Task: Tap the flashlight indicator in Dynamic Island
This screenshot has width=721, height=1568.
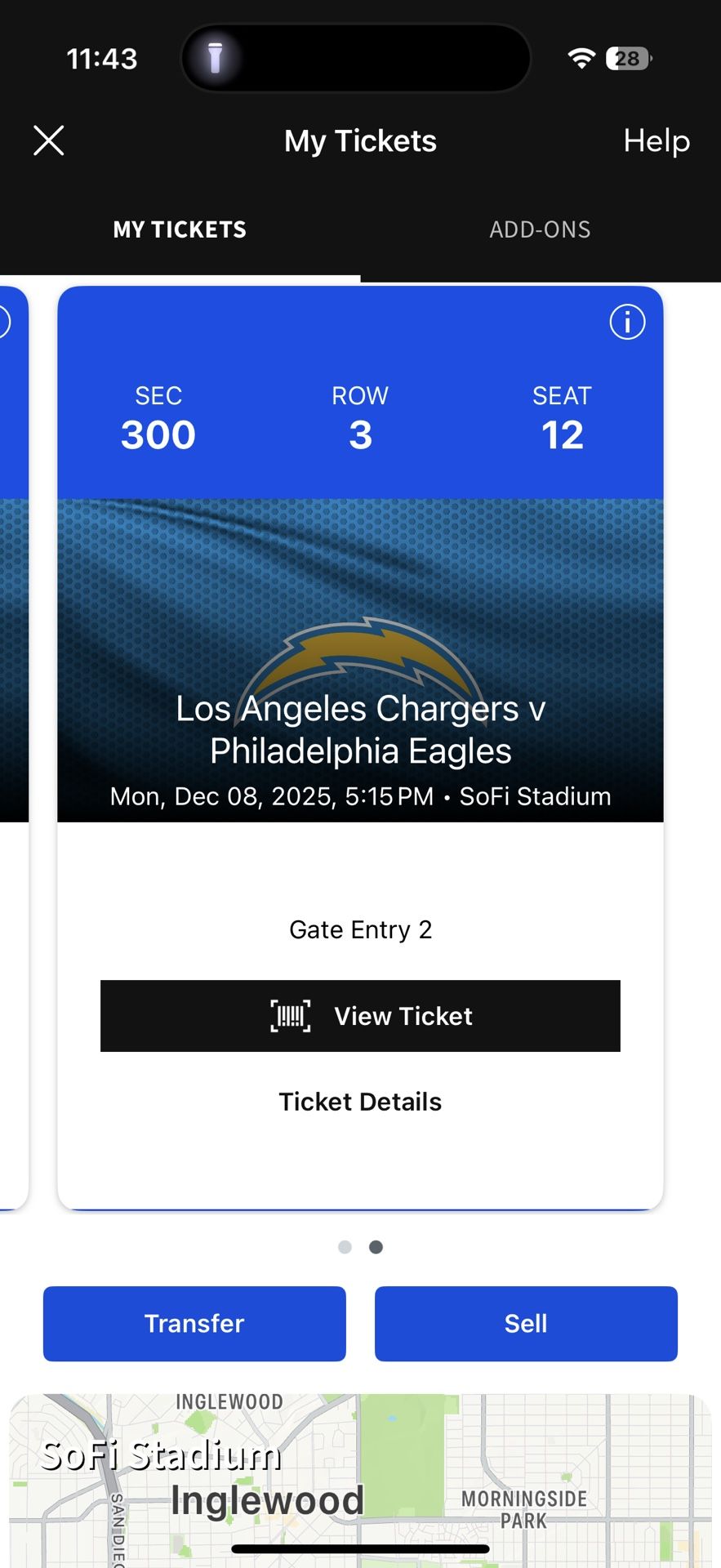Action: [216, 58]
